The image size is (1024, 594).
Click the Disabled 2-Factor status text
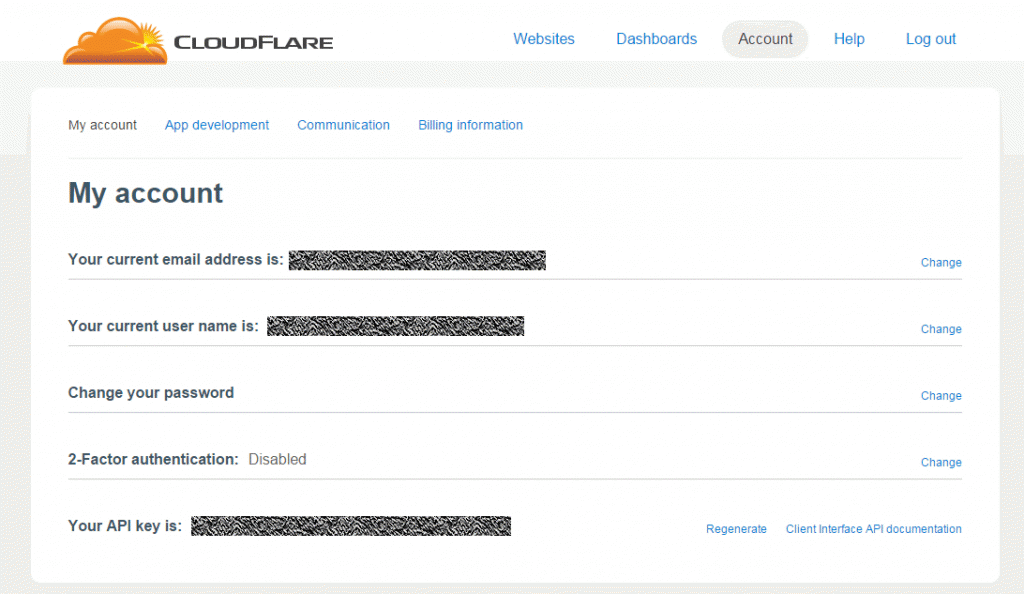pos(277,460)
